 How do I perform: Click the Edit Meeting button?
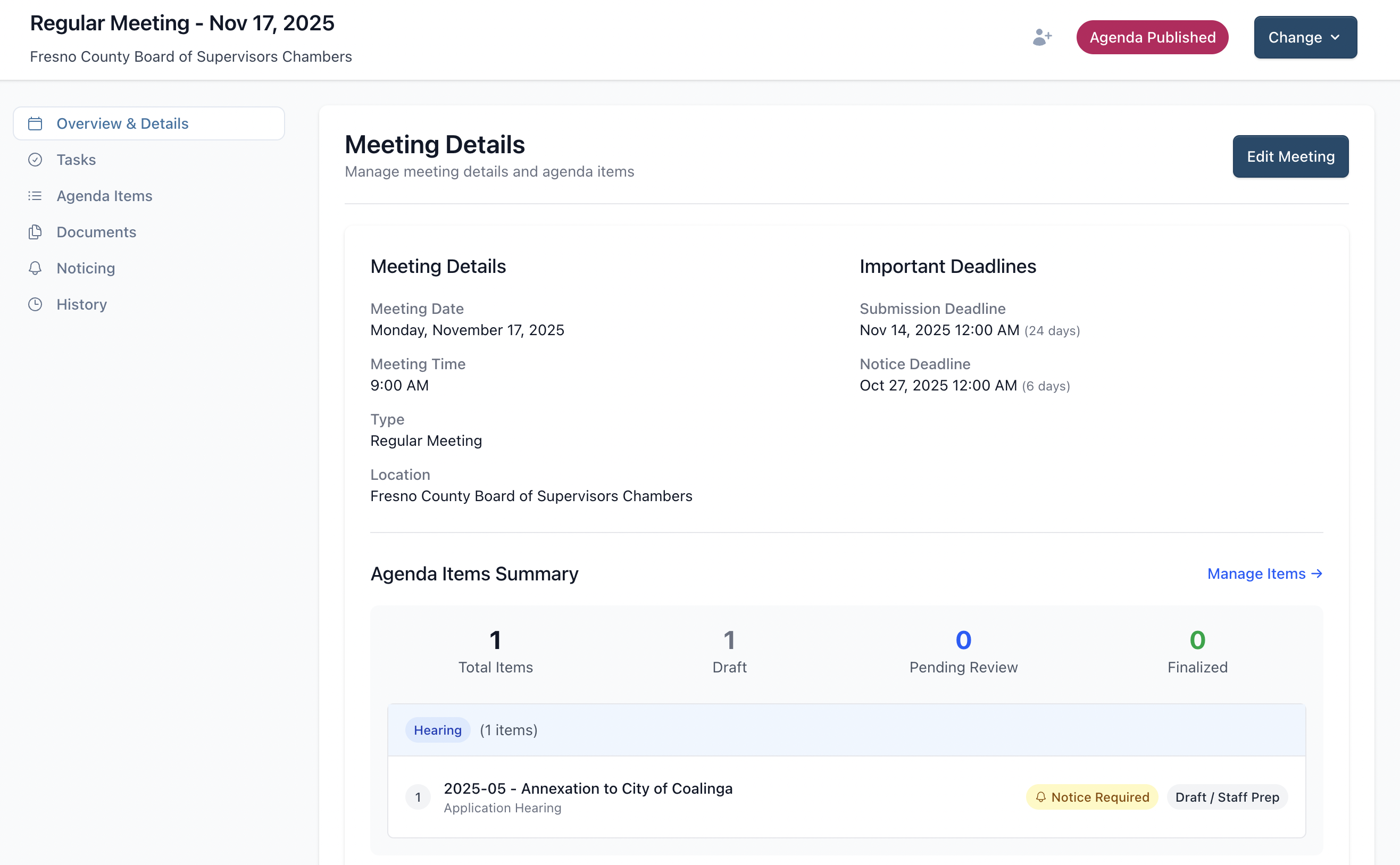pyautogui.click(x=1290, y=157)
